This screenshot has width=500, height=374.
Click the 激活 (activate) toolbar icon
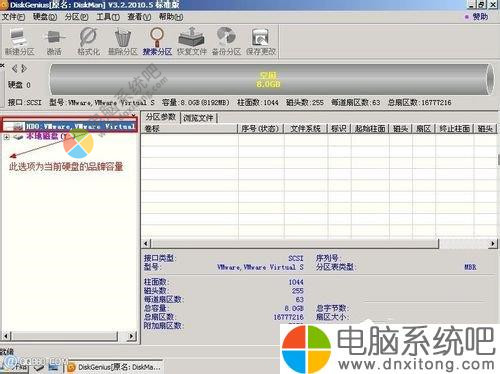54,42
